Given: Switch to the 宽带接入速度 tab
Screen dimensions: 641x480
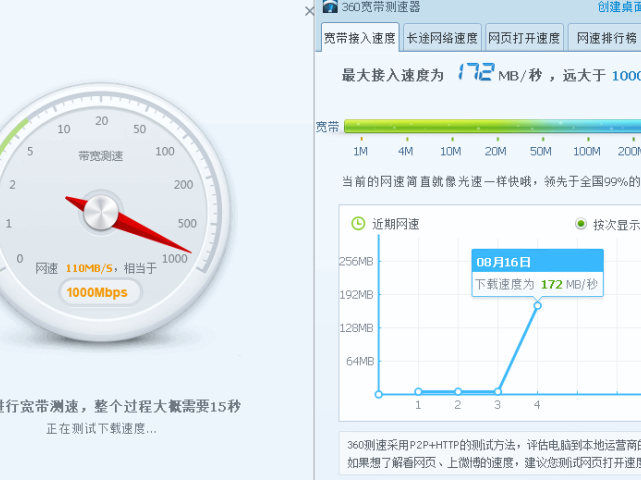Looking at the screenshot, I should [359, 38].
